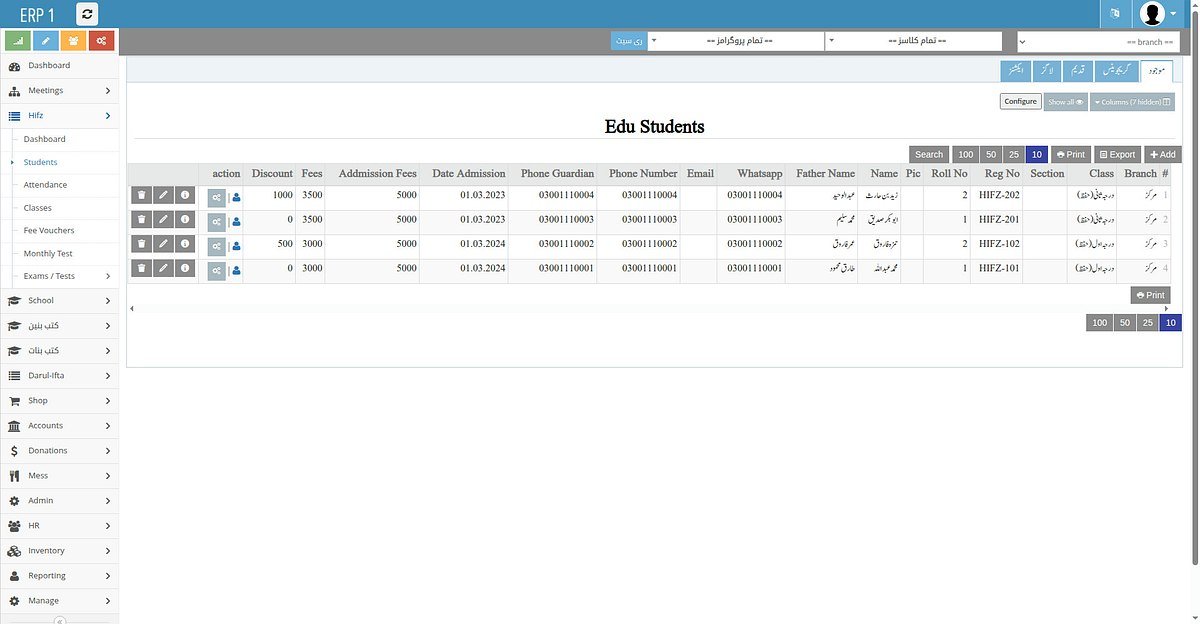Open the user avatar menu

[x=1158, y=14]
